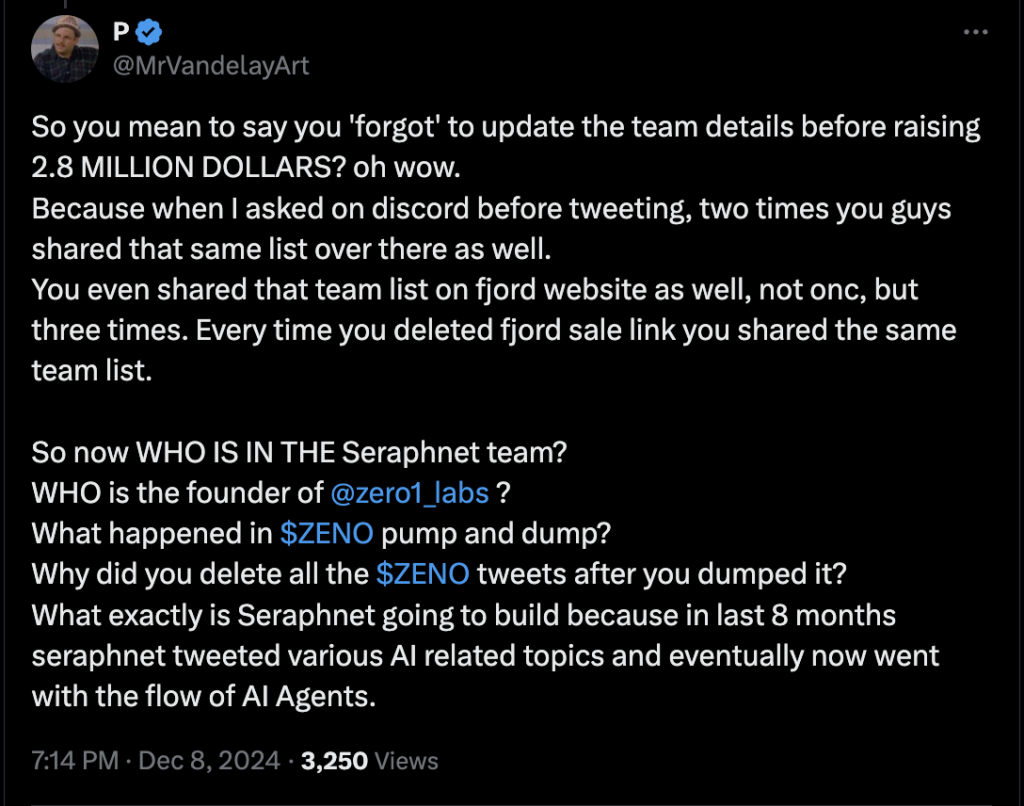Image resolution: width=1024 pixels, height=806 pixels.
Task: View the 3,250 Views count details
Action: coord(370,761)
